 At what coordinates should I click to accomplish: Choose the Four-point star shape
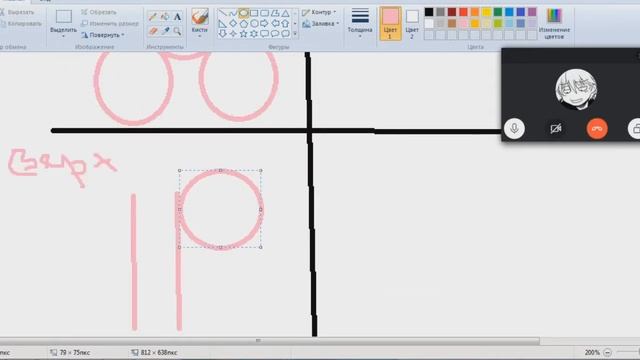pyautogui.click(x=233, y=34)
